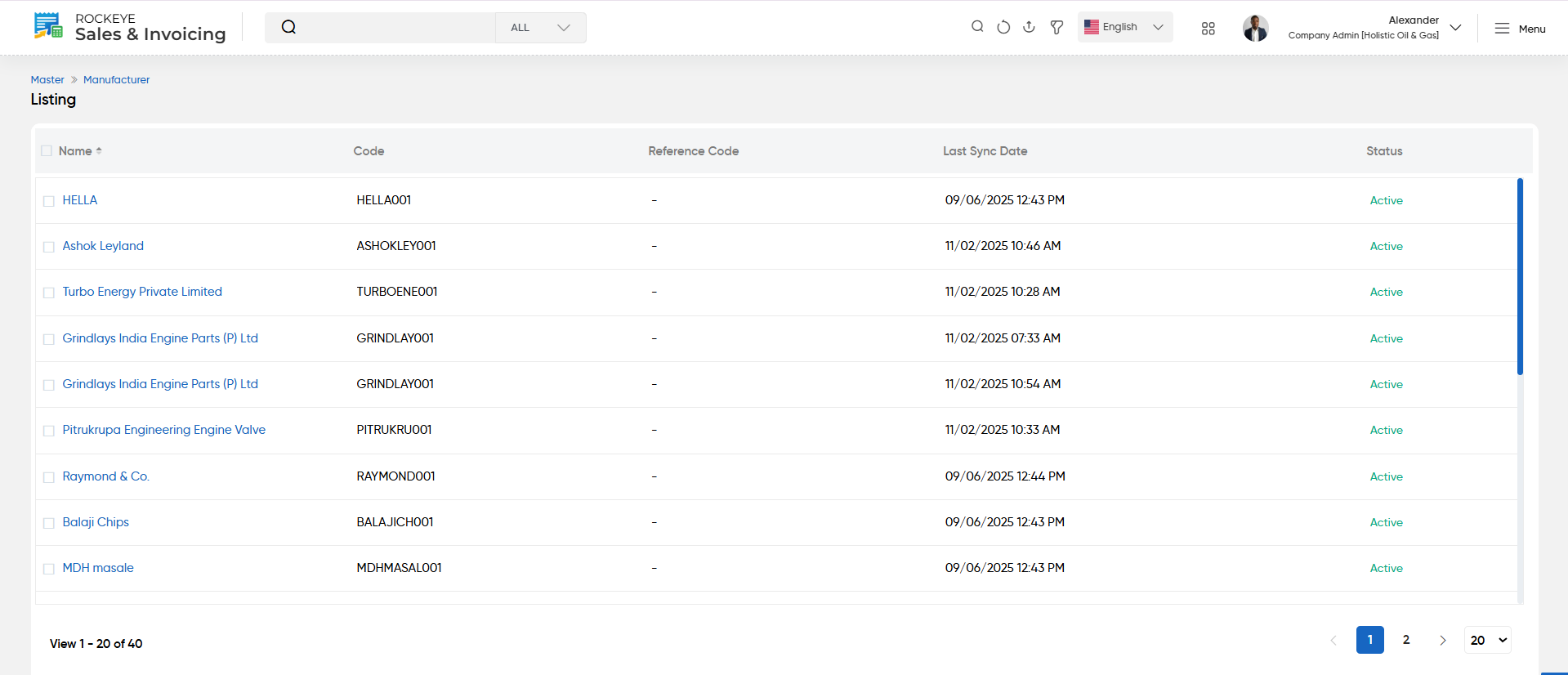Check the Ashok Leyland row
The width and height of the screenshot is (1568, 675).
[49, 247]
